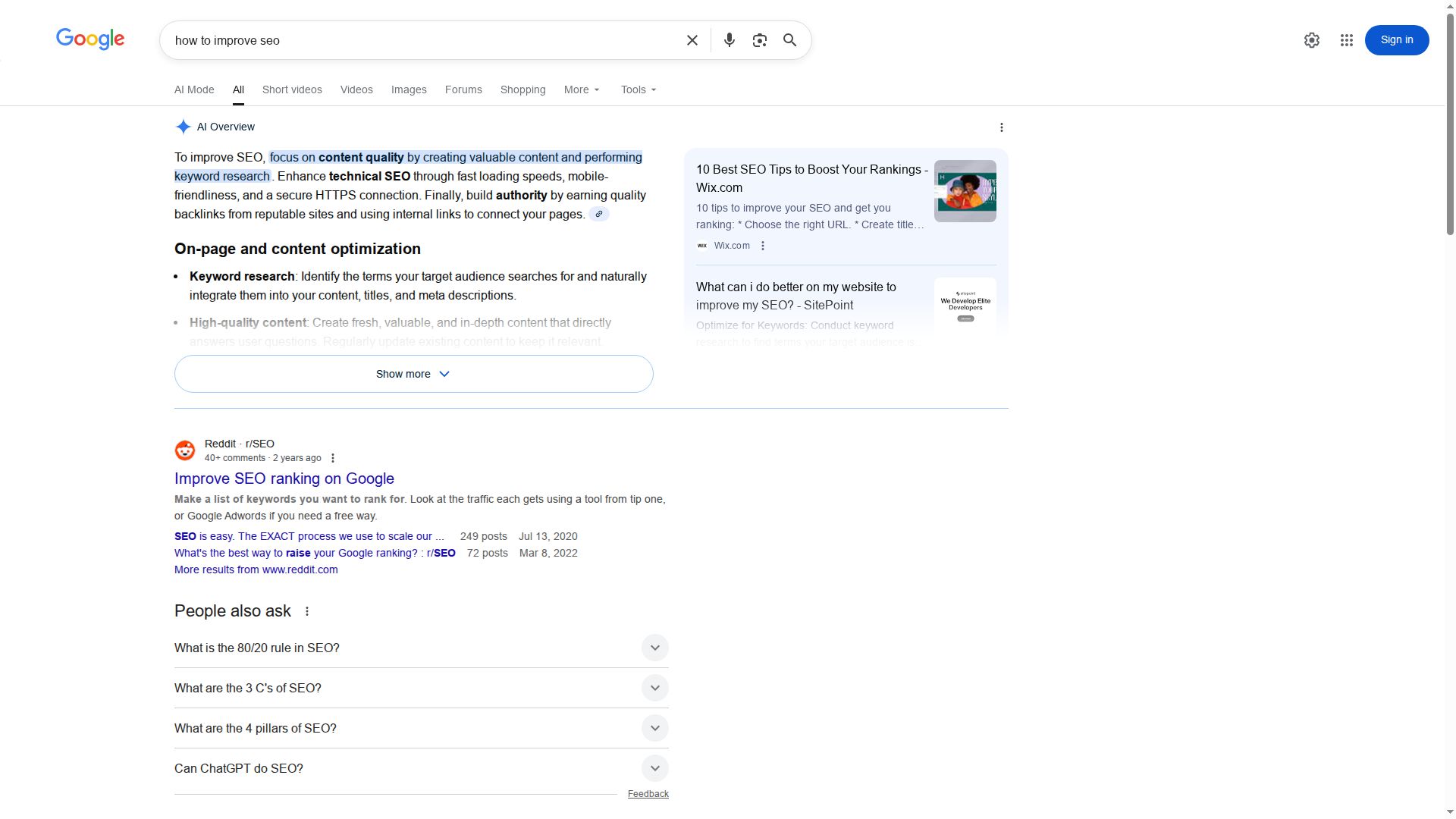Click the Sign in button
The image size is (1456, 819).
tap(1397, 40)
